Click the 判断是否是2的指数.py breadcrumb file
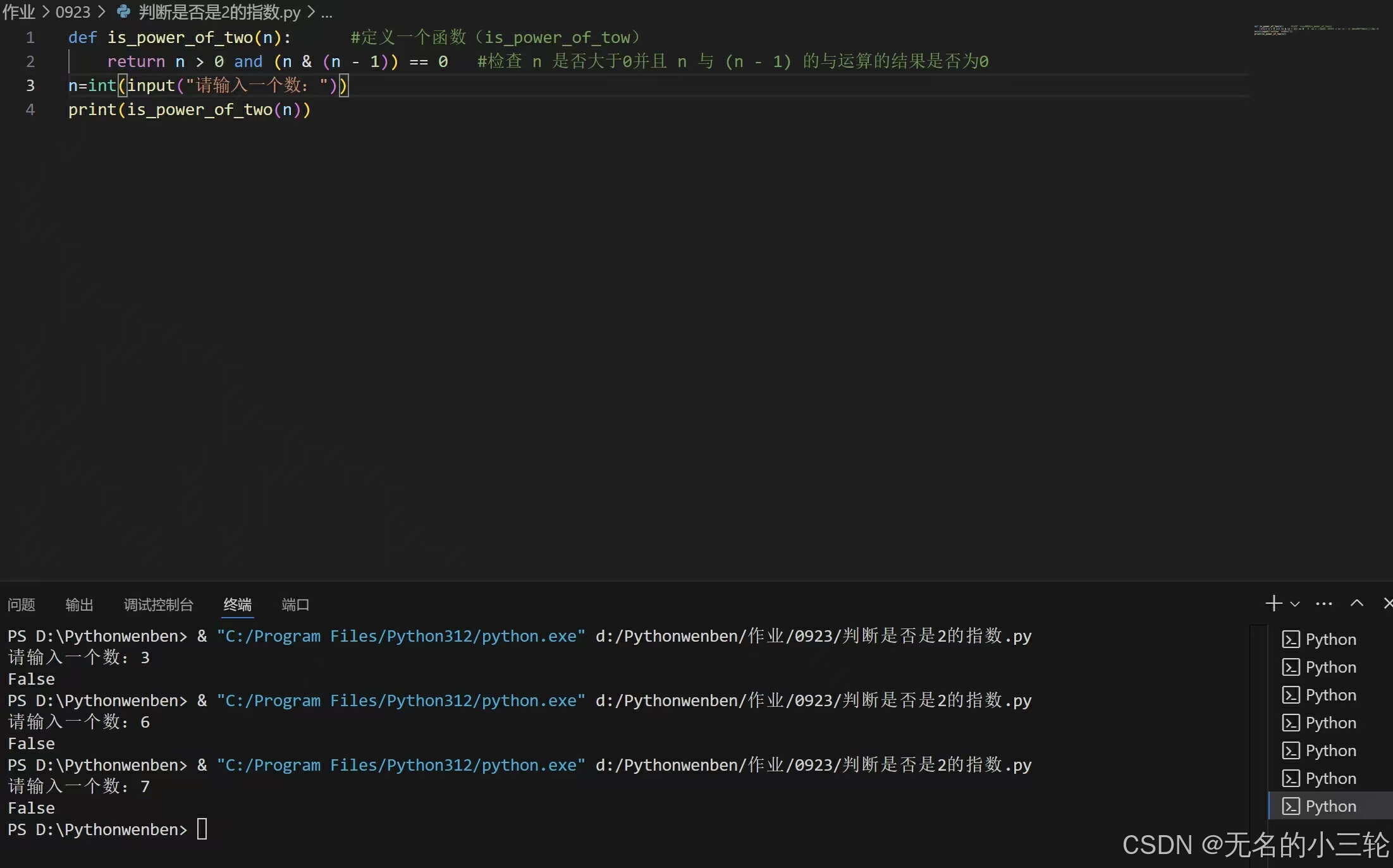This screenshot has height=868, width=1393. (219, 12)
